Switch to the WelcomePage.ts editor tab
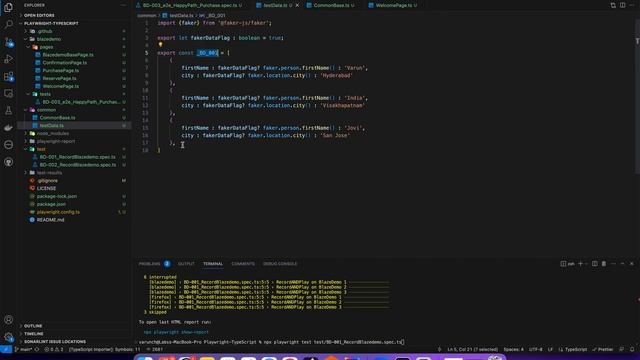The height and width of the screenshot is (360, 640). click(393, 5)
